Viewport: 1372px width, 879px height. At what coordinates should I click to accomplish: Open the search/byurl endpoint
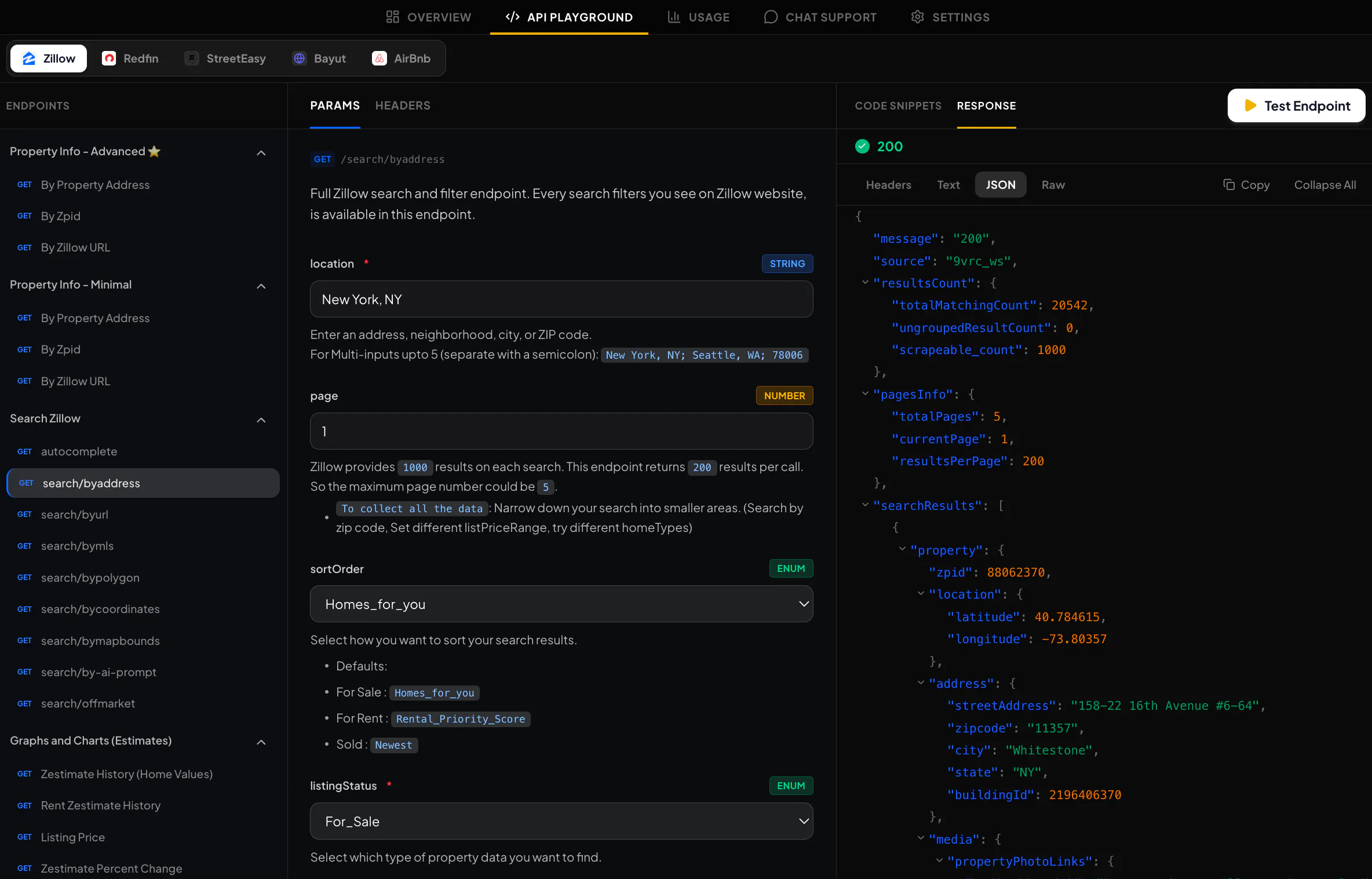[x=143, y=515]
